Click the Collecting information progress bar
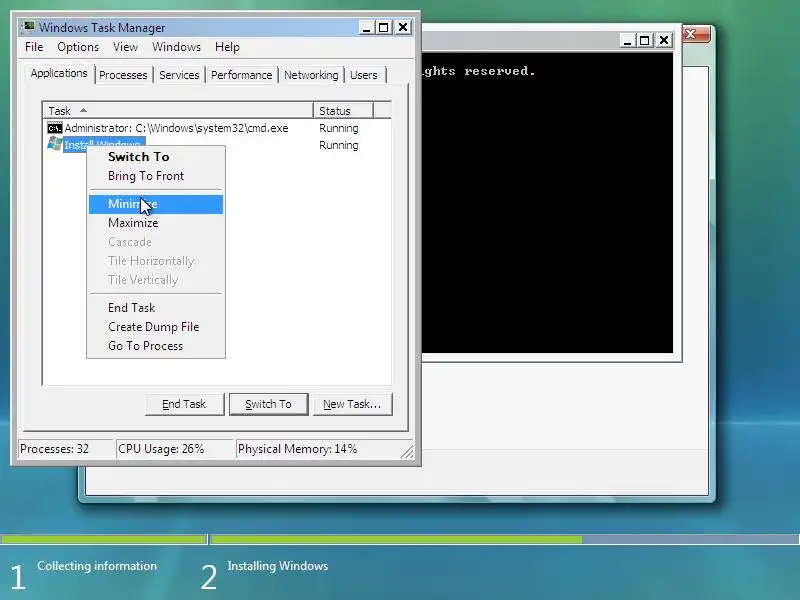This screenshot has width=800, height=600. (104, 539)
